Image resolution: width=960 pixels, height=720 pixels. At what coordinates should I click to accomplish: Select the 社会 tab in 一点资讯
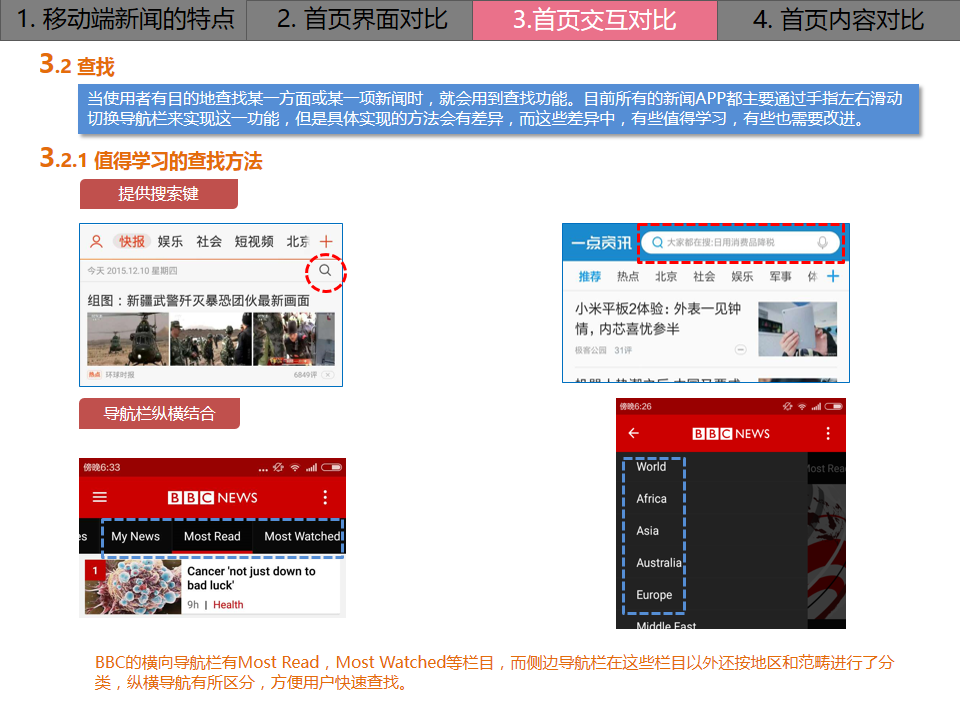point(704,277)
